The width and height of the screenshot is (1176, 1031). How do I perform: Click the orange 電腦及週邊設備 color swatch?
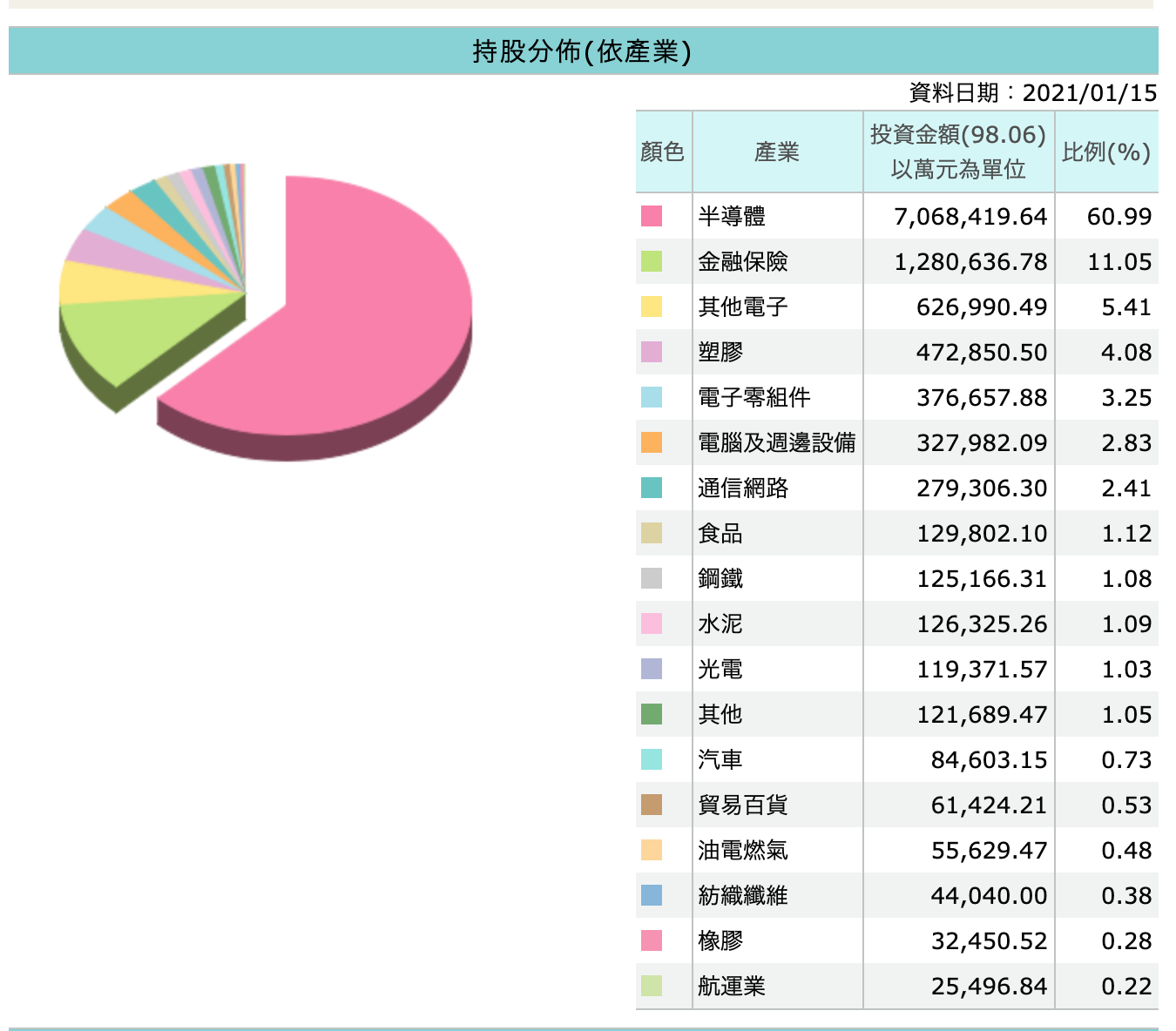pyautogui.click(x=651, y=442)
